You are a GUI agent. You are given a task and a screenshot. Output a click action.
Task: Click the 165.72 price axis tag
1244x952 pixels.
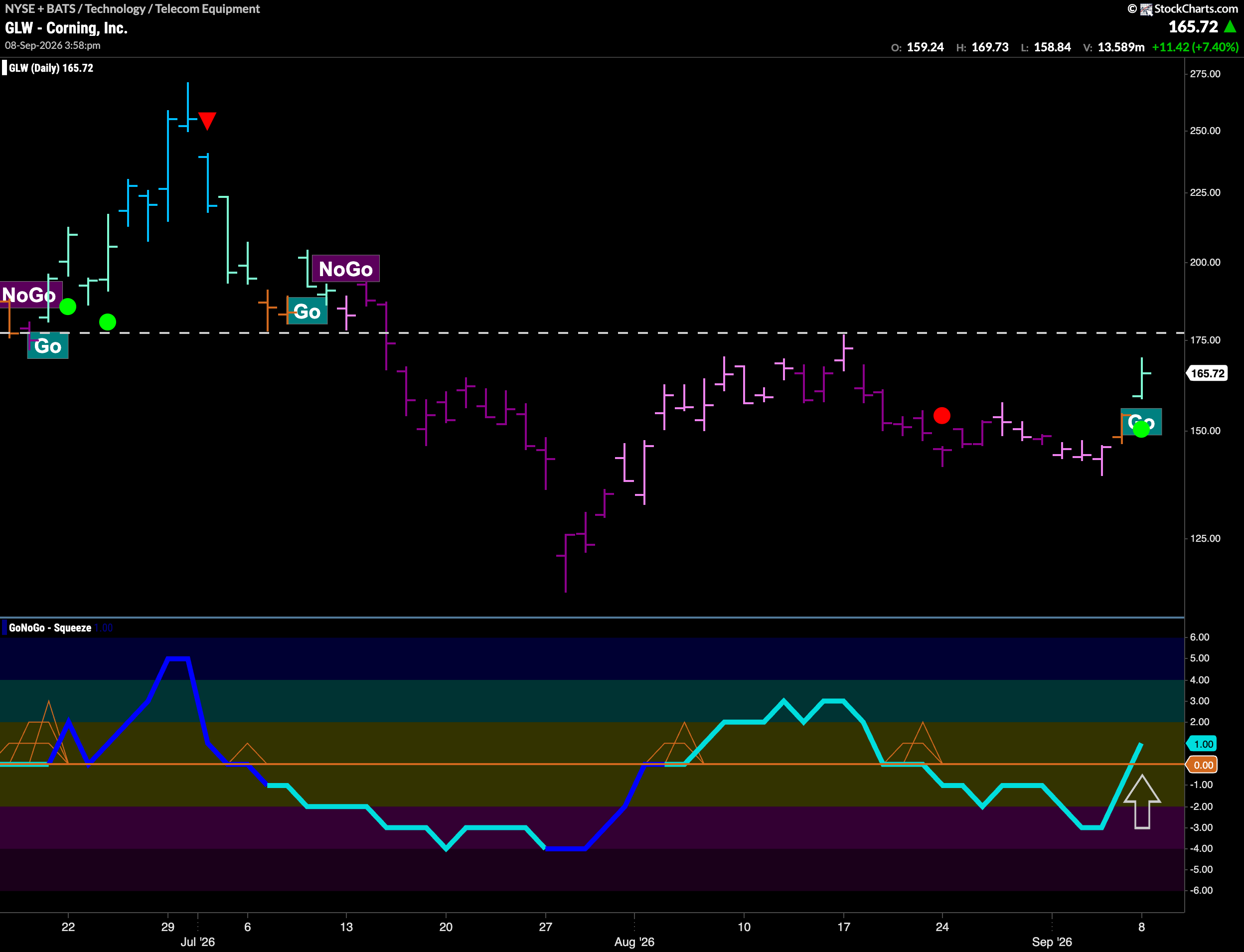[1207, 373]
